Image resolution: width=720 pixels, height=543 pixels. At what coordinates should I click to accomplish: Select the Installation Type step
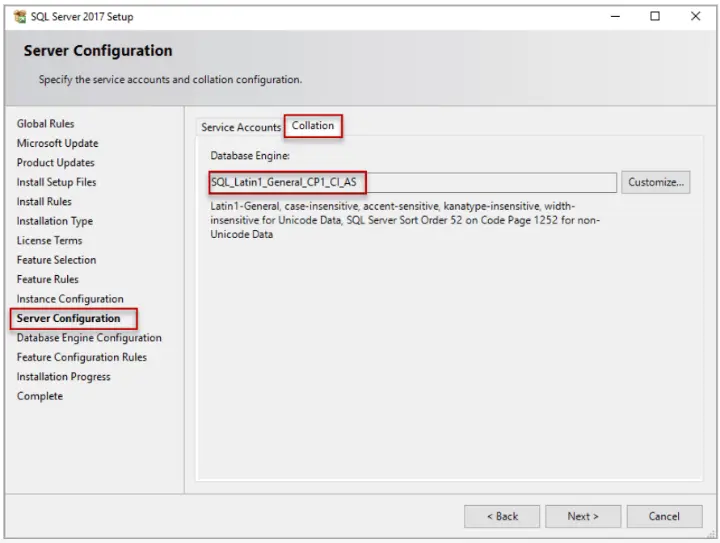(55, 221)
